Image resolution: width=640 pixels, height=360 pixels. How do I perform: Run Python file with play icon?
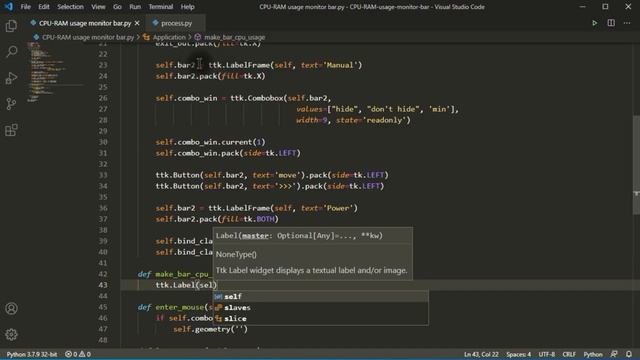(x=594, y=23)
